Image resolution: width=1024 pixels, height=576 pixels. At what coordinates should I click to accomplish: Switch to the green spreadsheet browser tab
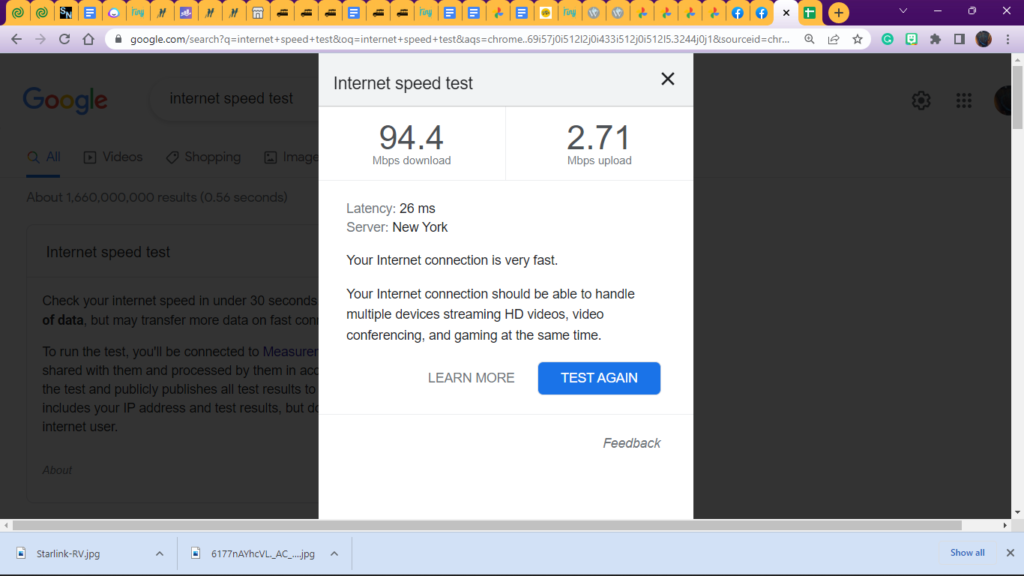810,12
